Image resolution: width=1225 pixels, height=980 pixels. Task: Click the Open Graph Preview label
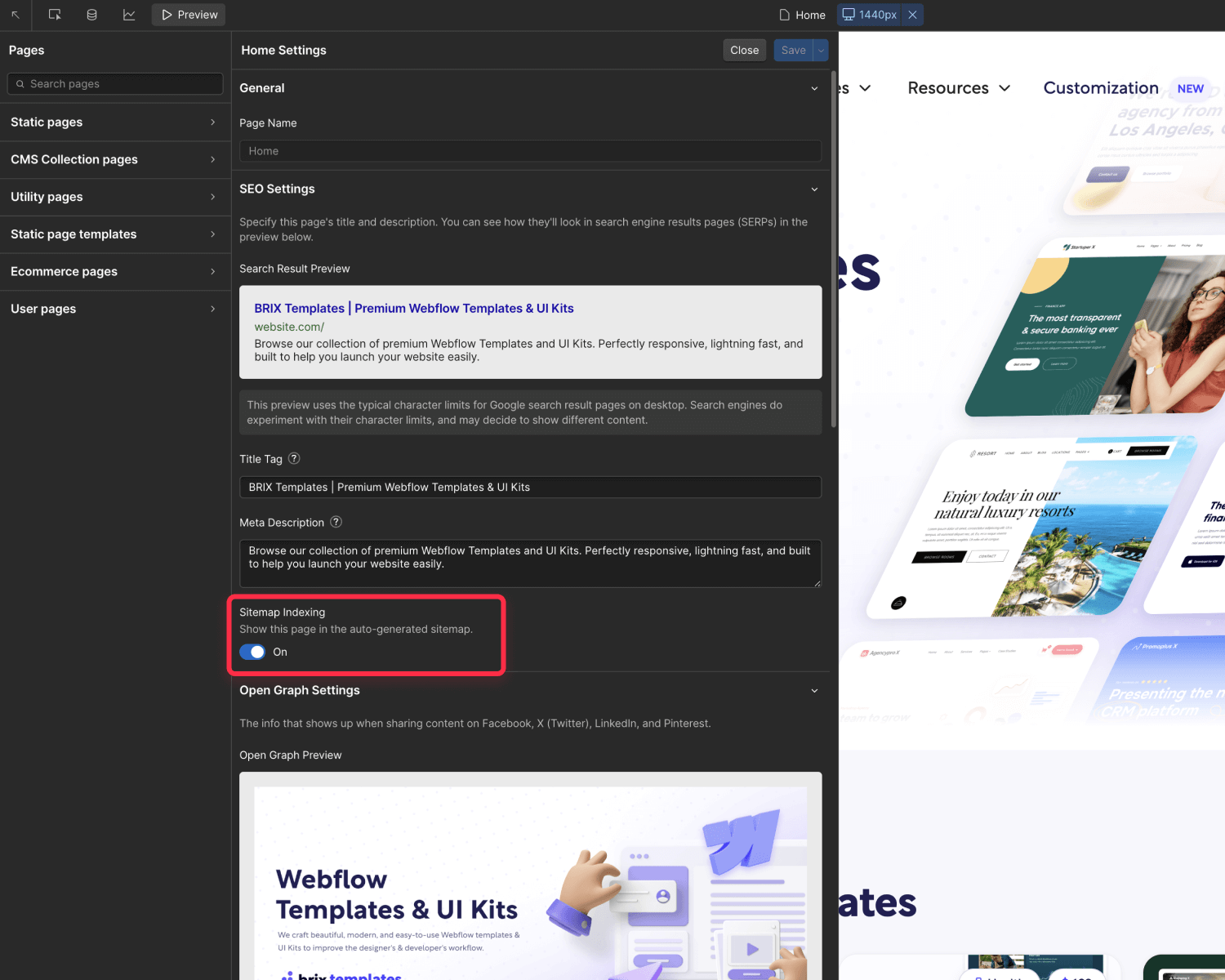291,755
